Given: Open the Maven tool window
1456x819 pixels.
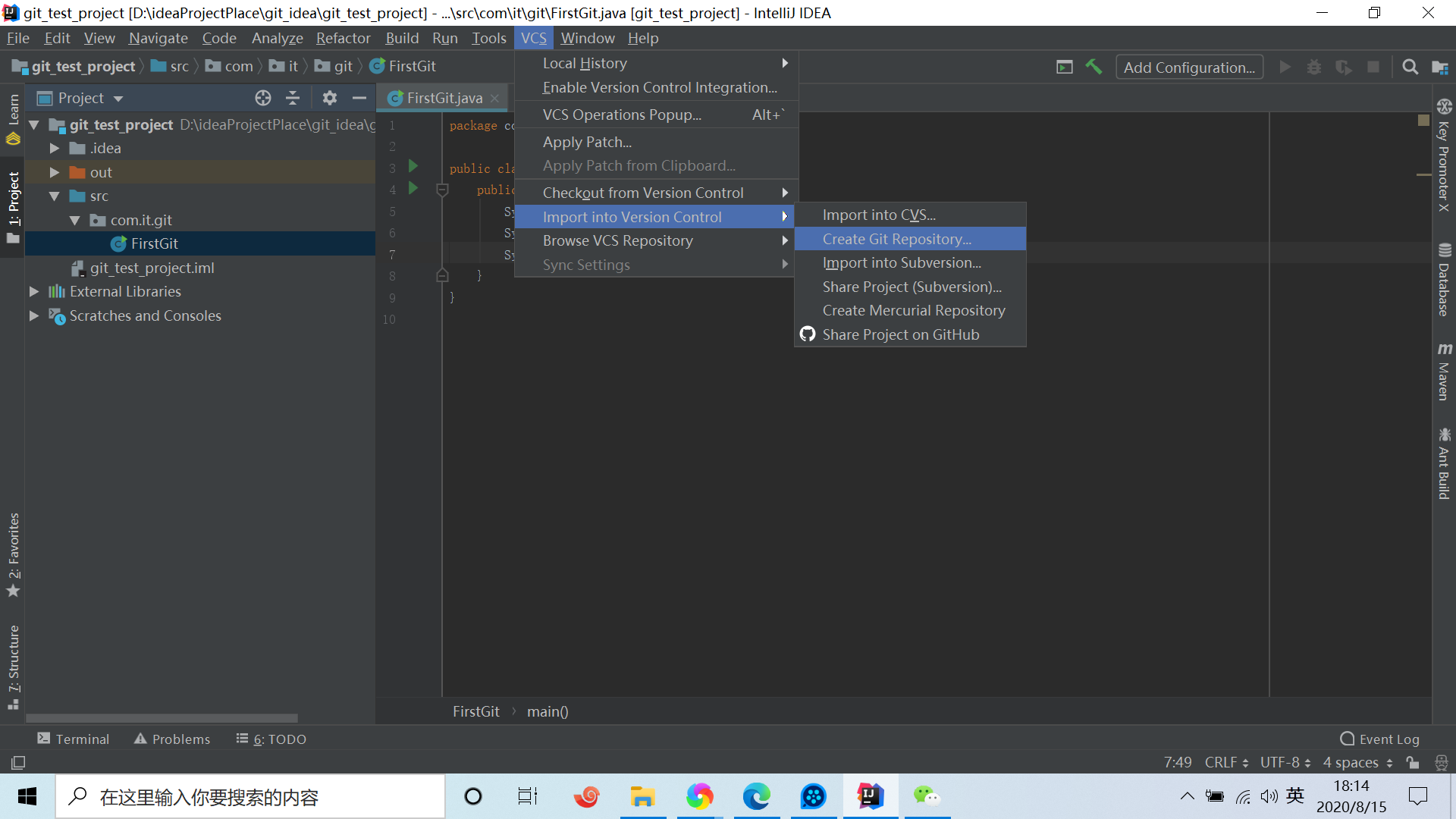Looking at the screenshot, I should [x=1444, y=372].
